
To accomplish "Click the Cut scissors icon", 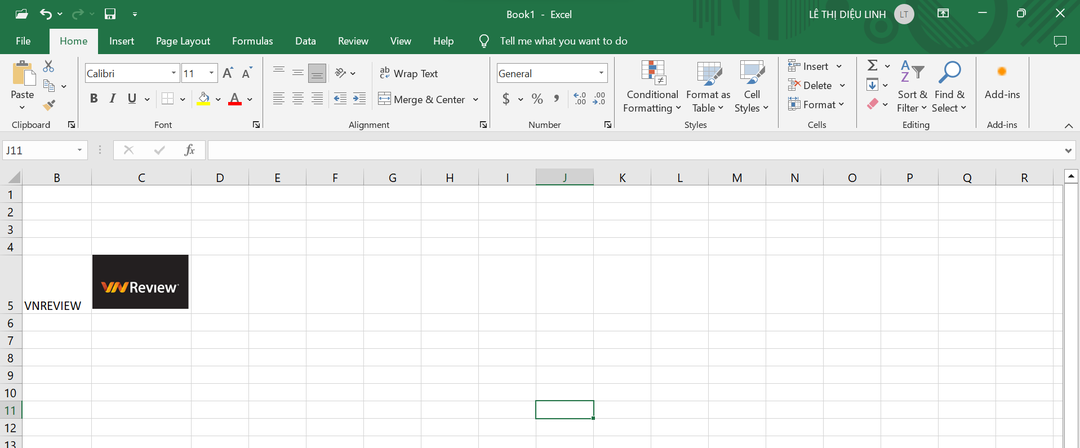I will coord(48,66).
